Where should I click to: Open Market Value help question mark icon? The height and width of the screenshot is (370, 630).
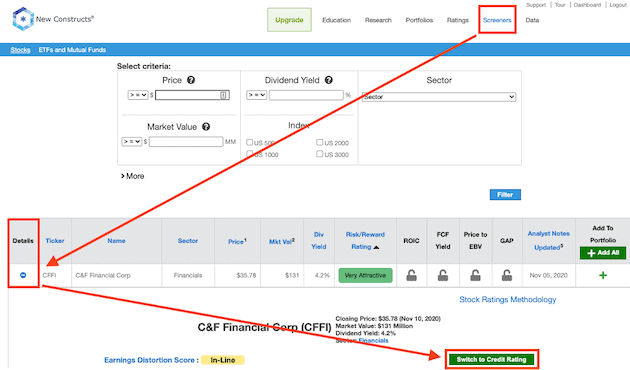(x=206, y=127)
